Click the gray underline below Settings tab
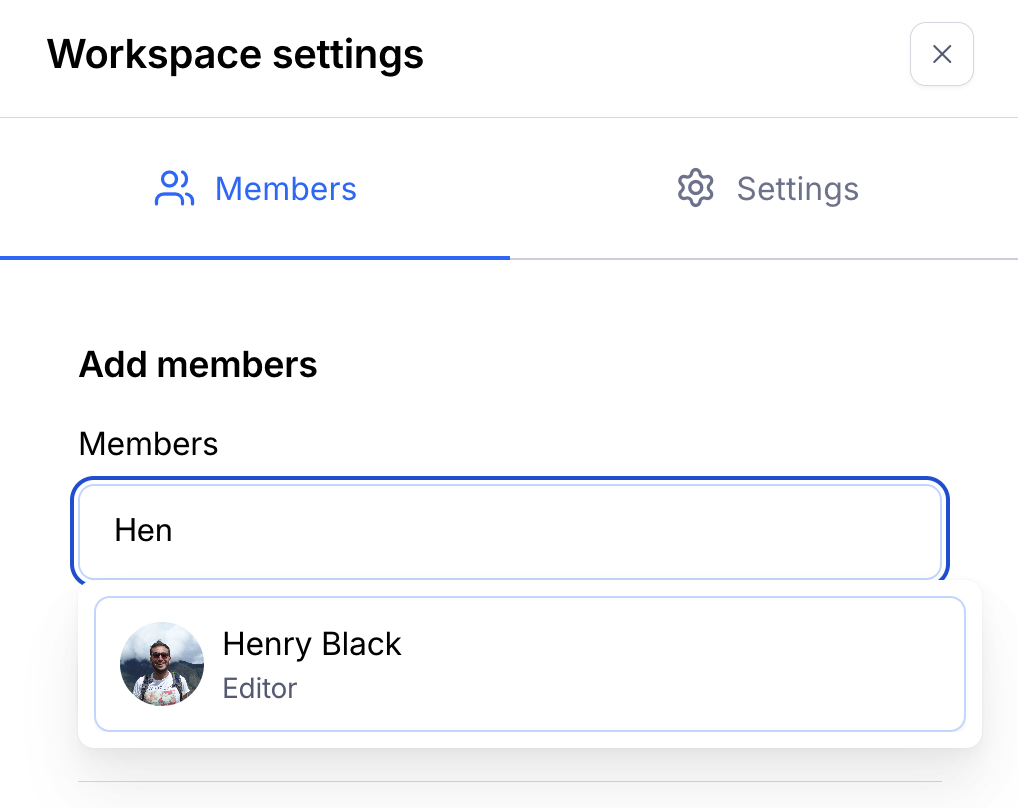 point(763,259)
